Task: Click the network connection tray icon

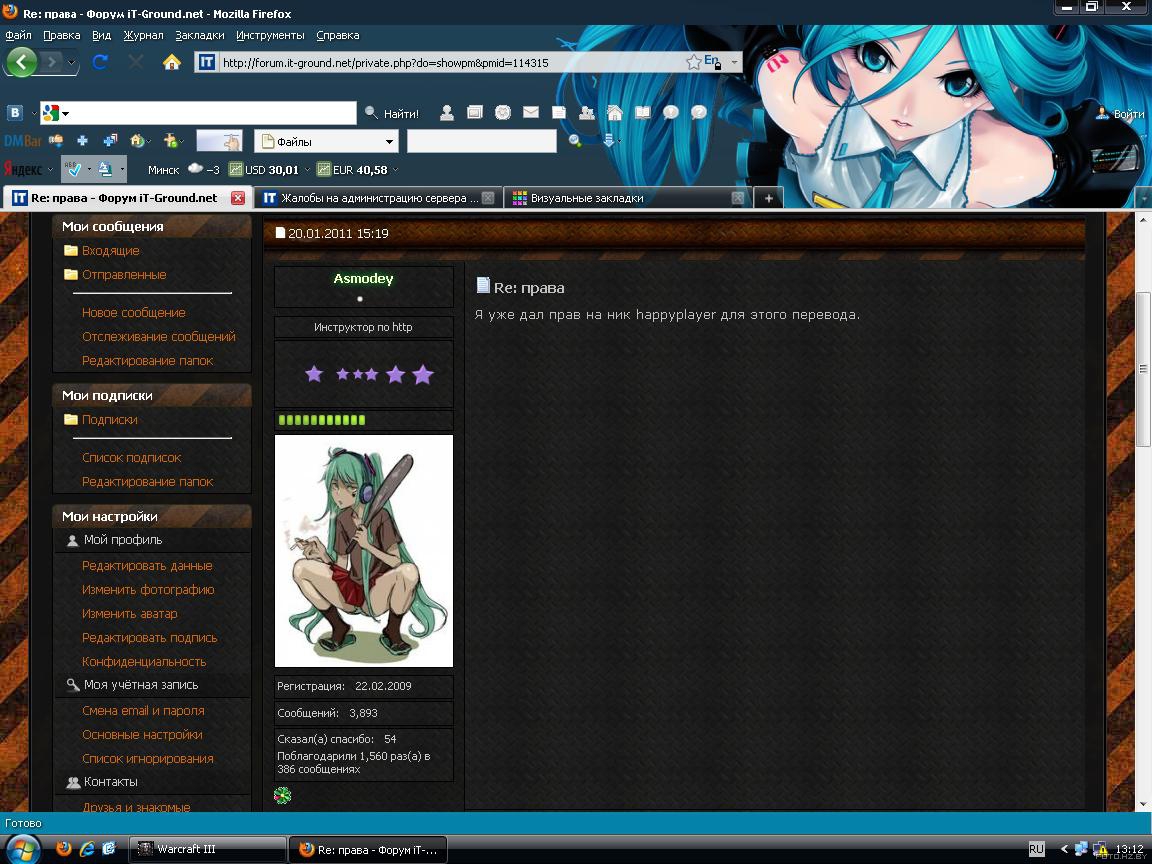Action: 1081,849
